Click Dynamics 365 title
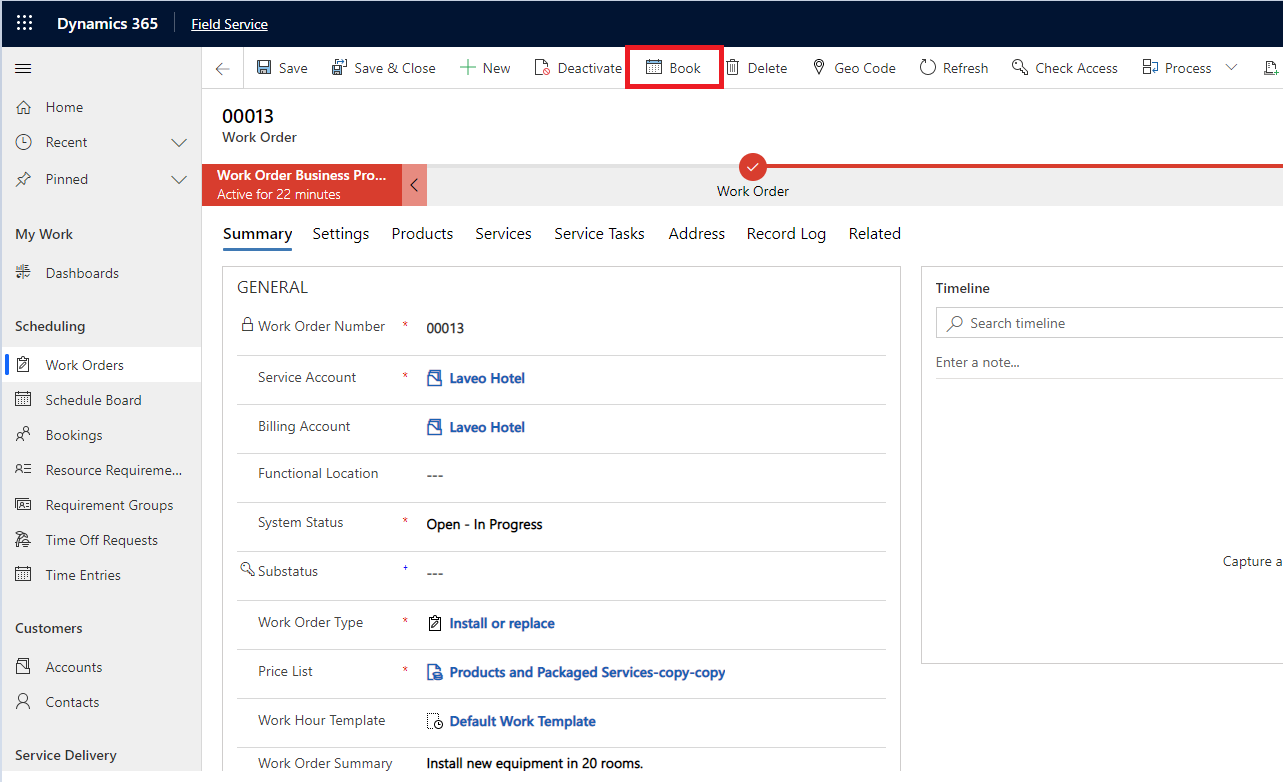The image size is (1283, 782). coord(107,24)
